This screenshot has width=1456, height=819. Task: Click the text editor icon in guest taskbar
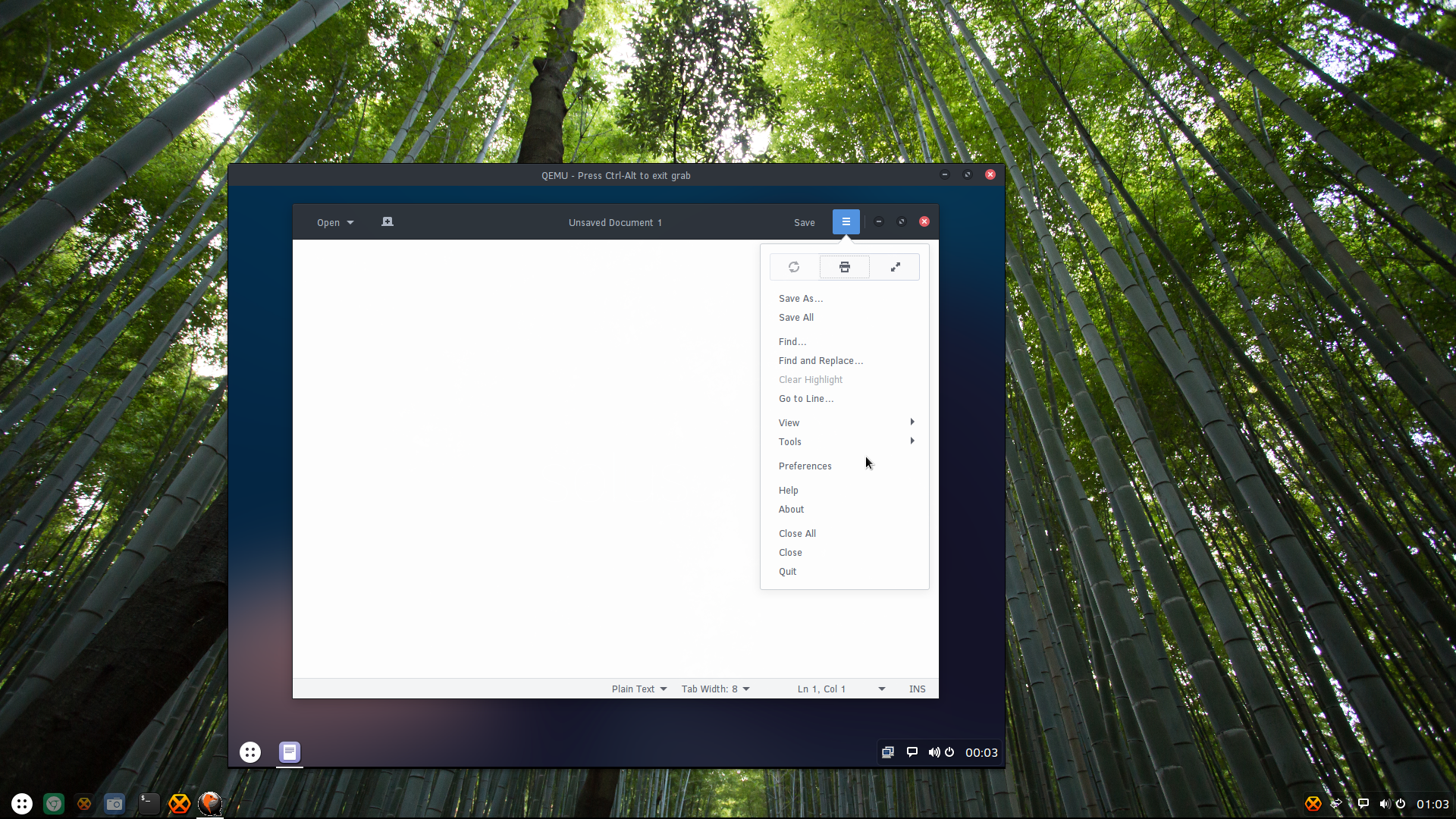pos(290,752)
